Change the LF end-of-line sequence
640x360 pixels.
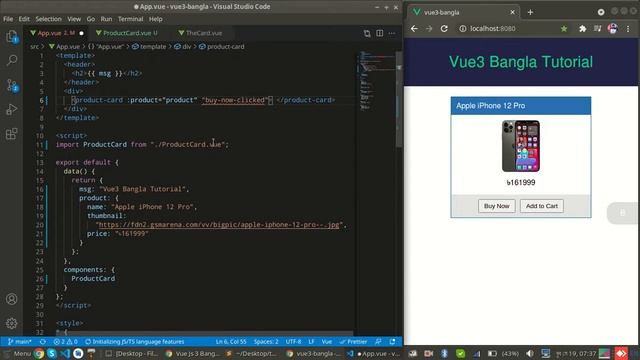point(311,342)
